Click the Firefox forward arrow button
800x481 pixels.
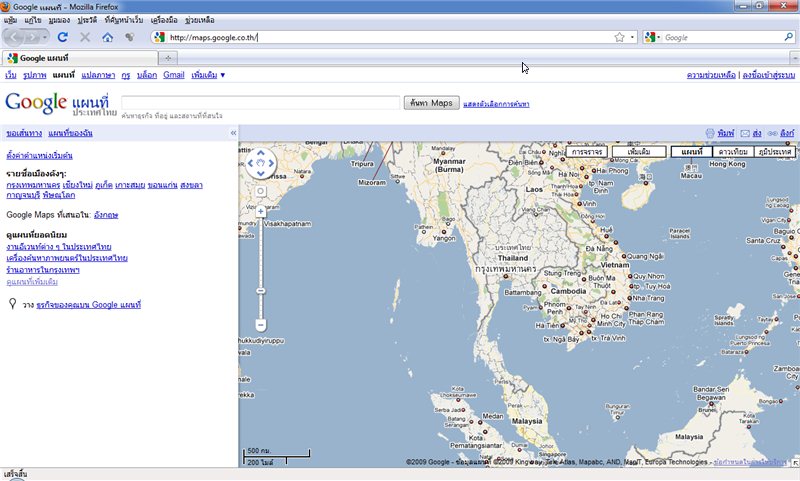[32, 37]
